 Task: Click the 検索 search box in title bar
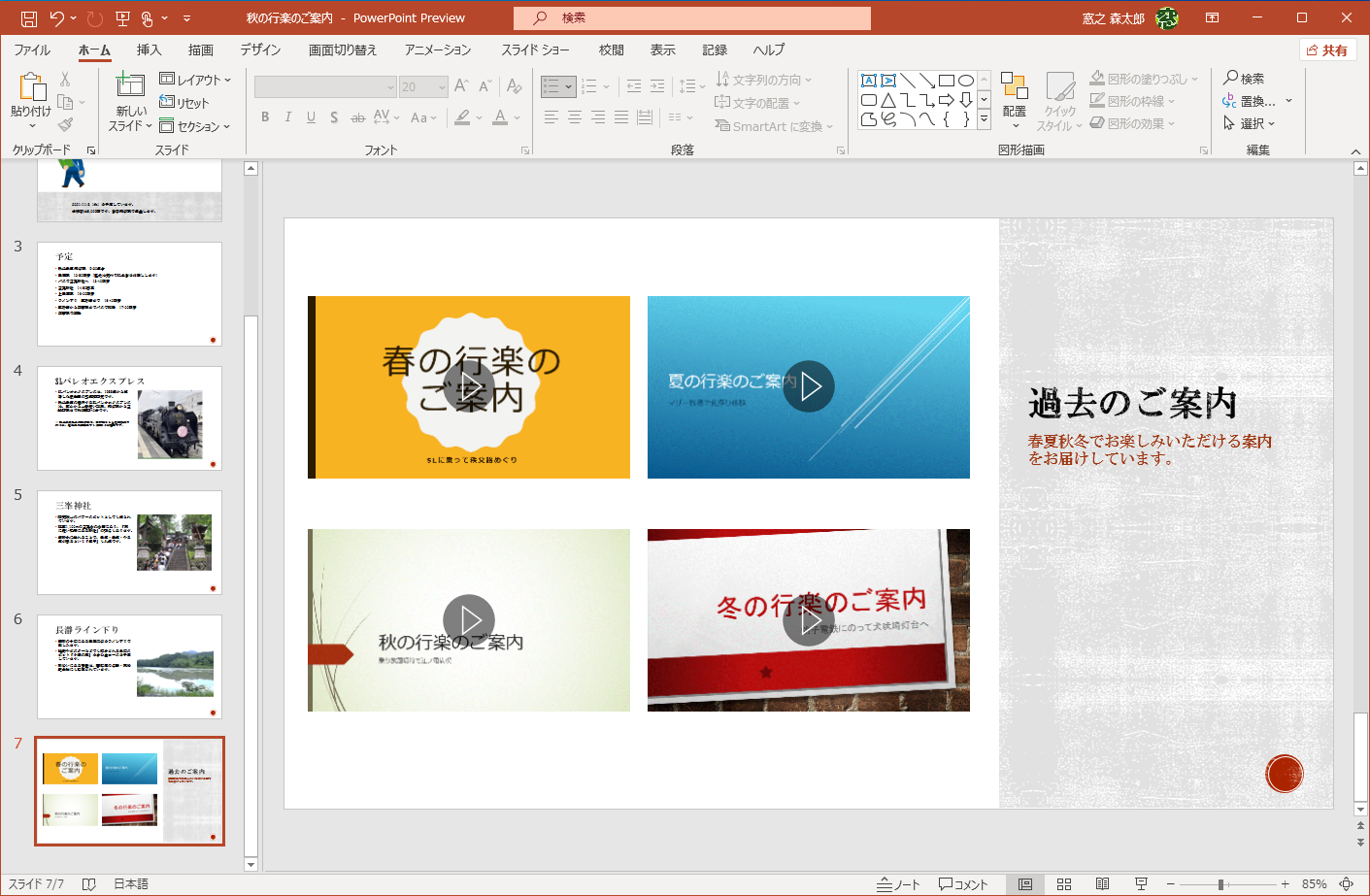pyautogui.click(x=692, y=18)
